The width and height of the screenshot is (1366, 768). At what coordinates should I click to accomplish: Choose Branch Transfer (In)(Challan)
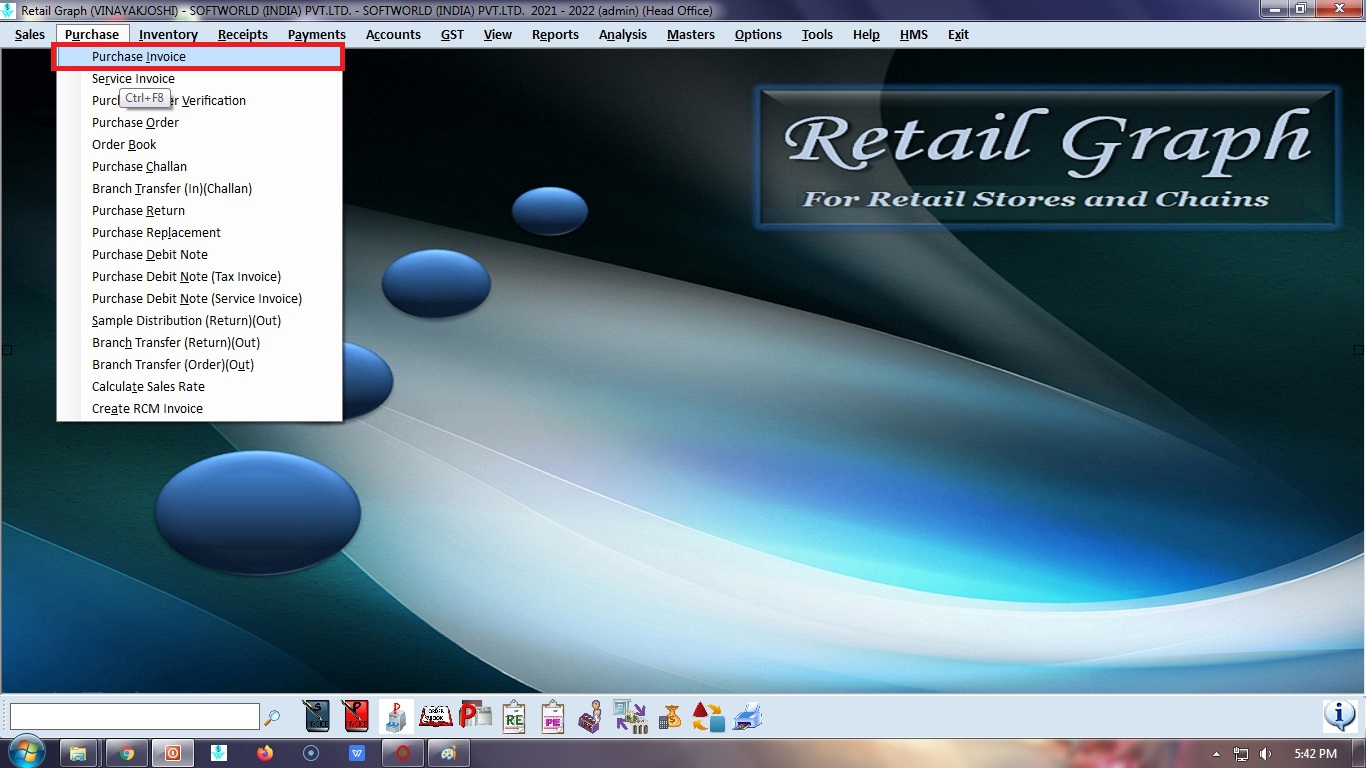pyautogui.click(x=200, y=189)
